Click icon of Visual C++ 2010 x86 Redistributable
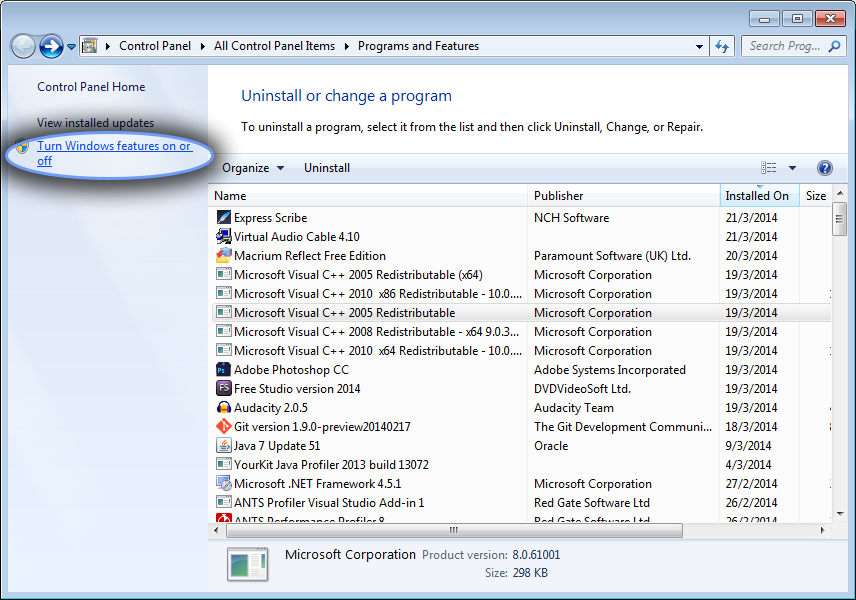The width and height of the screenshot is (856, 600). pyautogui.click(x=223, y=293)
